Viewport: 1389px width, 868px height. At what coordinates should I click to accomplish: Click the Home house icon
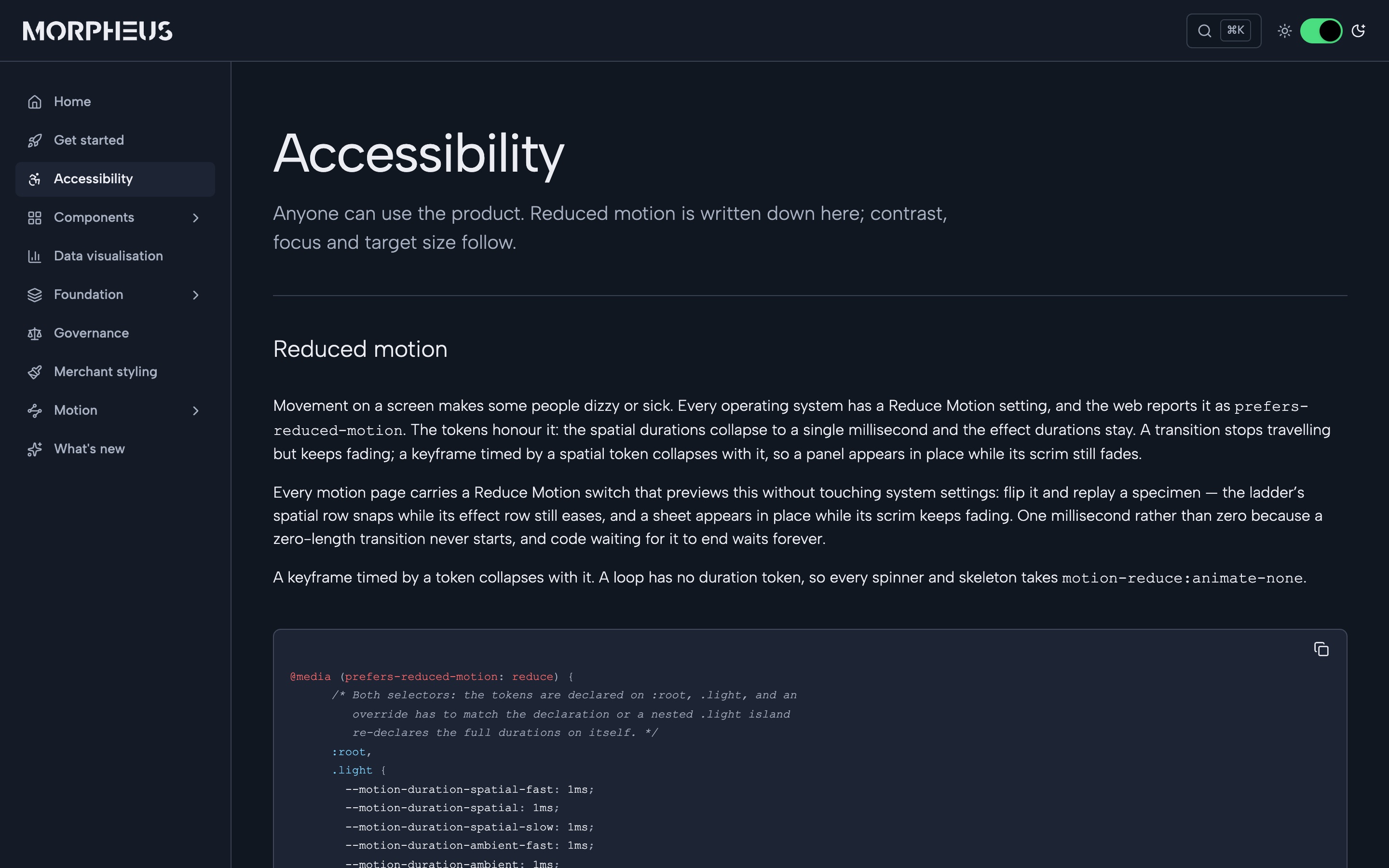[34, 102]
